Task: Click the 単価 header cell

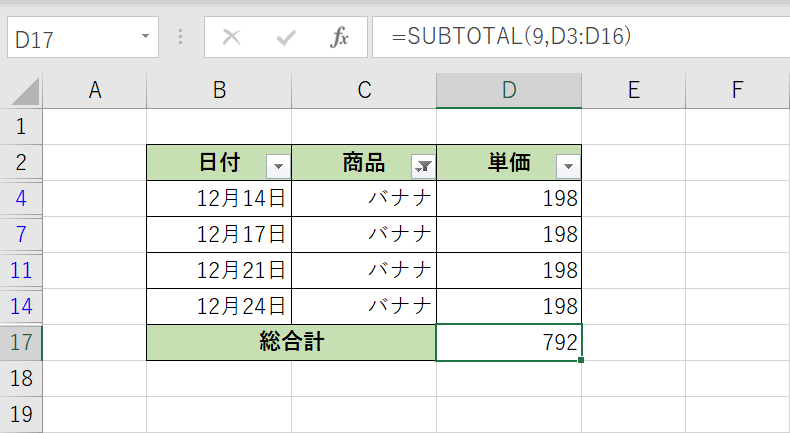Action: 509,163
